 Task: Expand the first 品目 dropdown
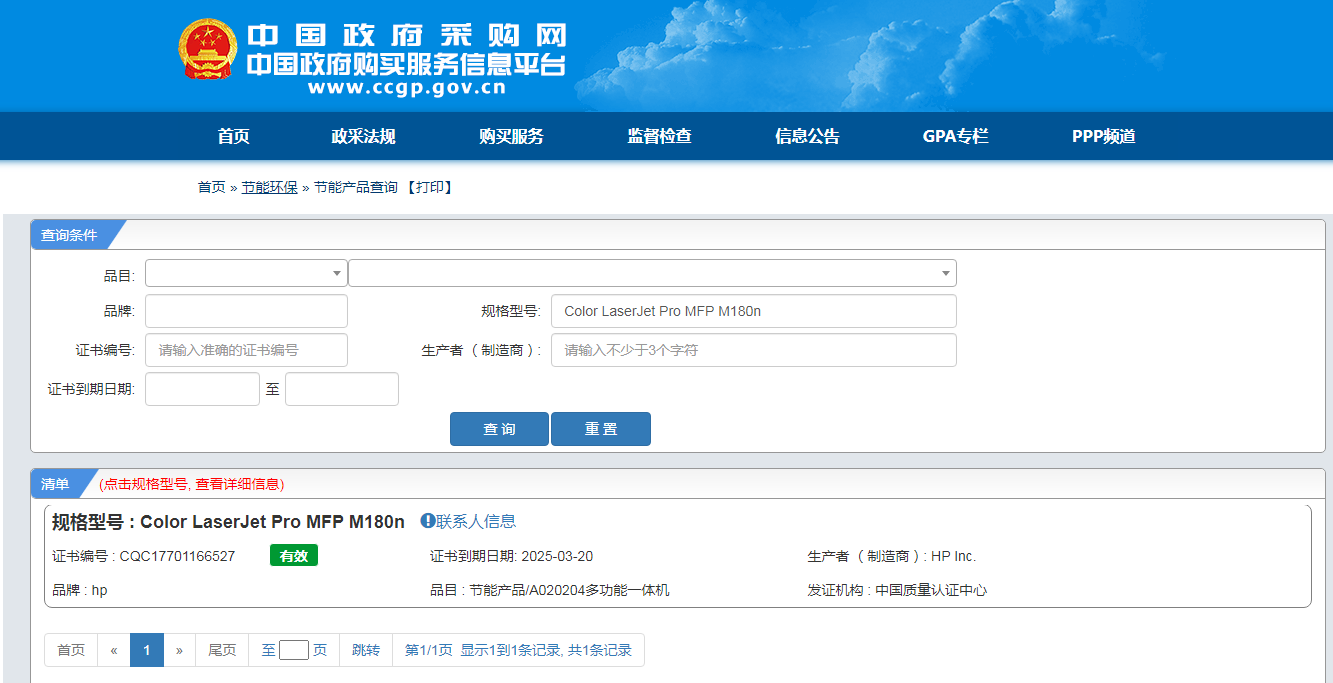point(246,273)
